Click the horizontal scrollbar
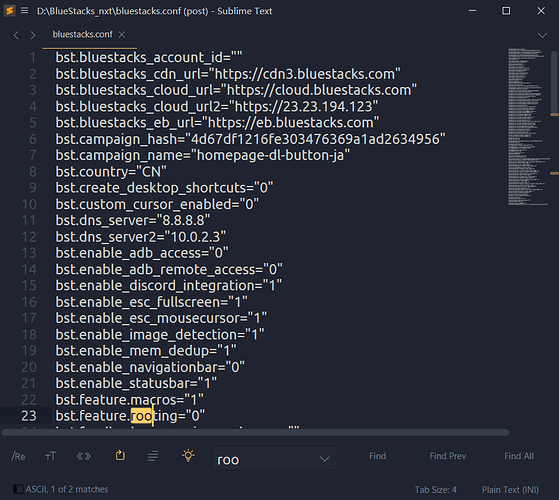Screen dimensions: 559x500 click(x=255, y=433)
